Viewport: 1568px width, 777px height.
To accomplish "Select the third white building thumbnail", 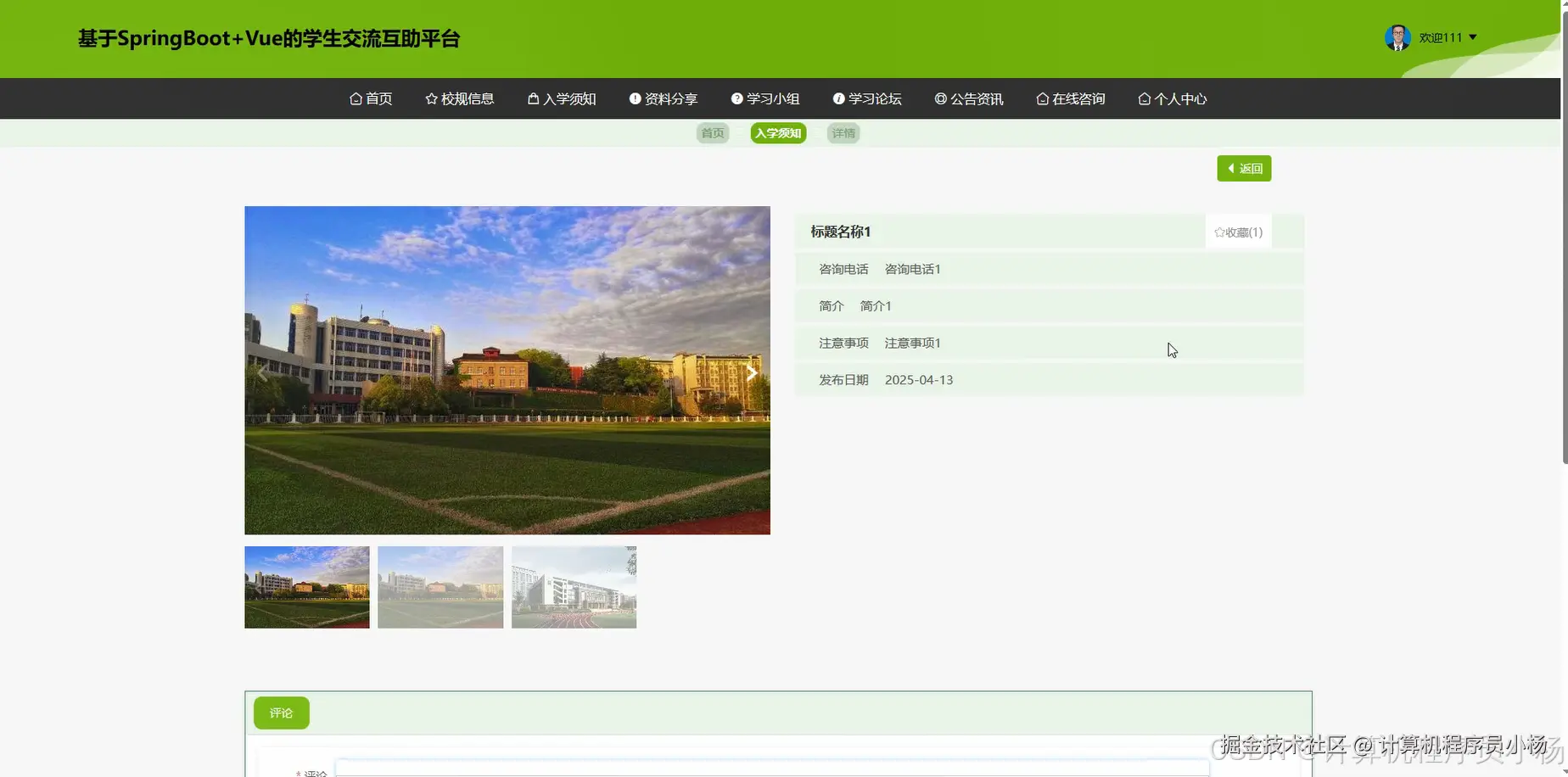I will point(574,587).
